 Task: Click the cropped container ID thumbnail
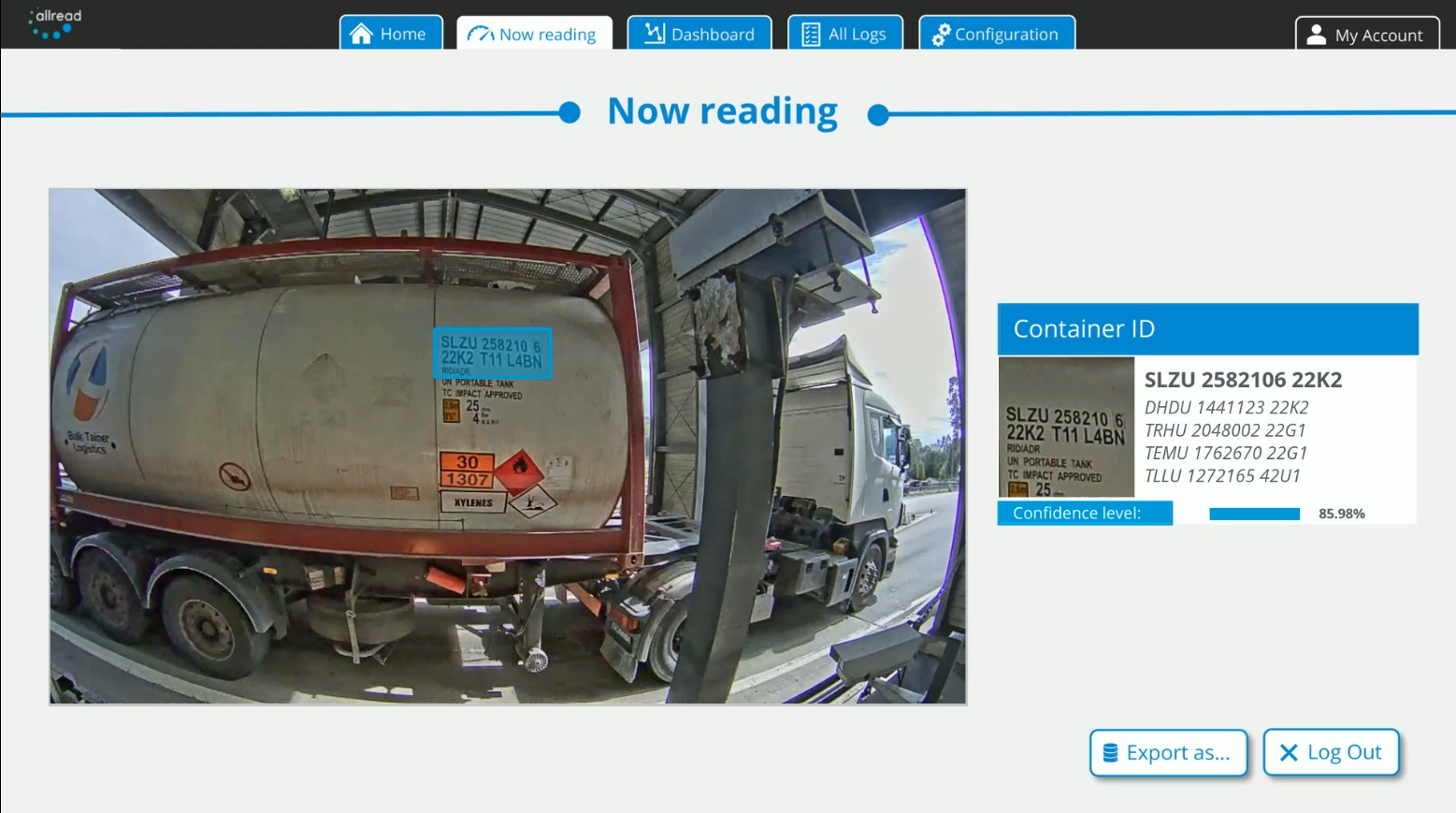pos(1066,427)
